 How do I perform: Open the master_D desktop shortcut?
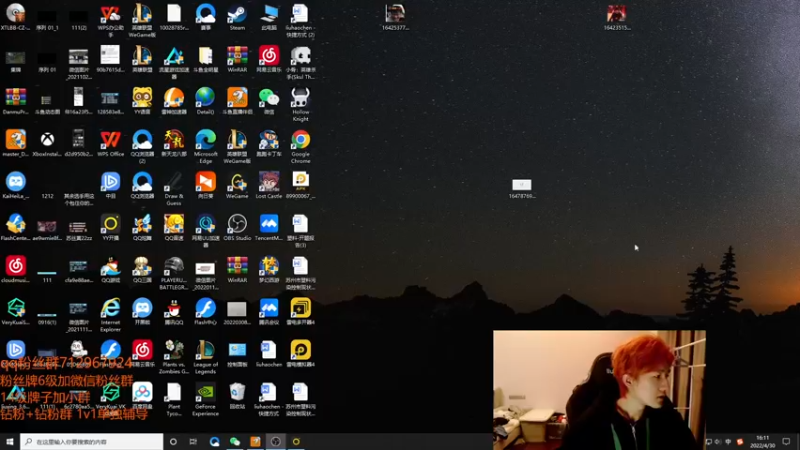pos(16,140)
